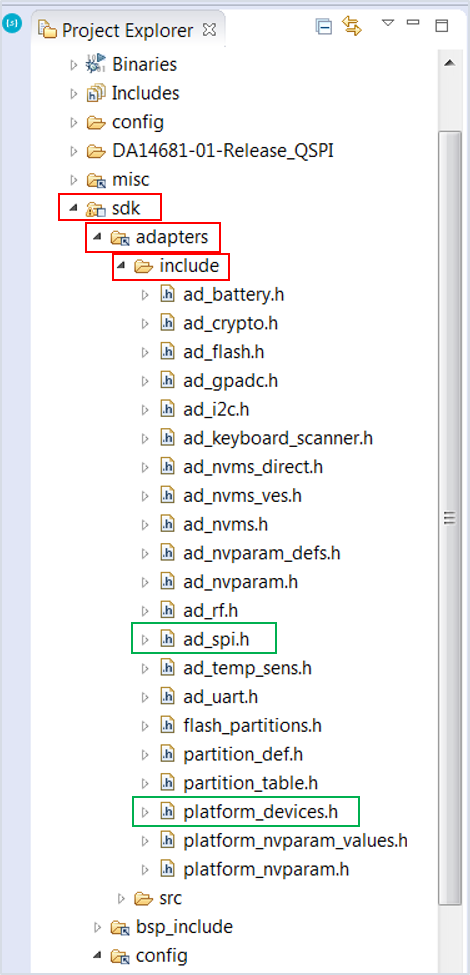Select platform_devices.h file
The height and width of the screenshot is (975, 470).
click(x=260, y=811)
